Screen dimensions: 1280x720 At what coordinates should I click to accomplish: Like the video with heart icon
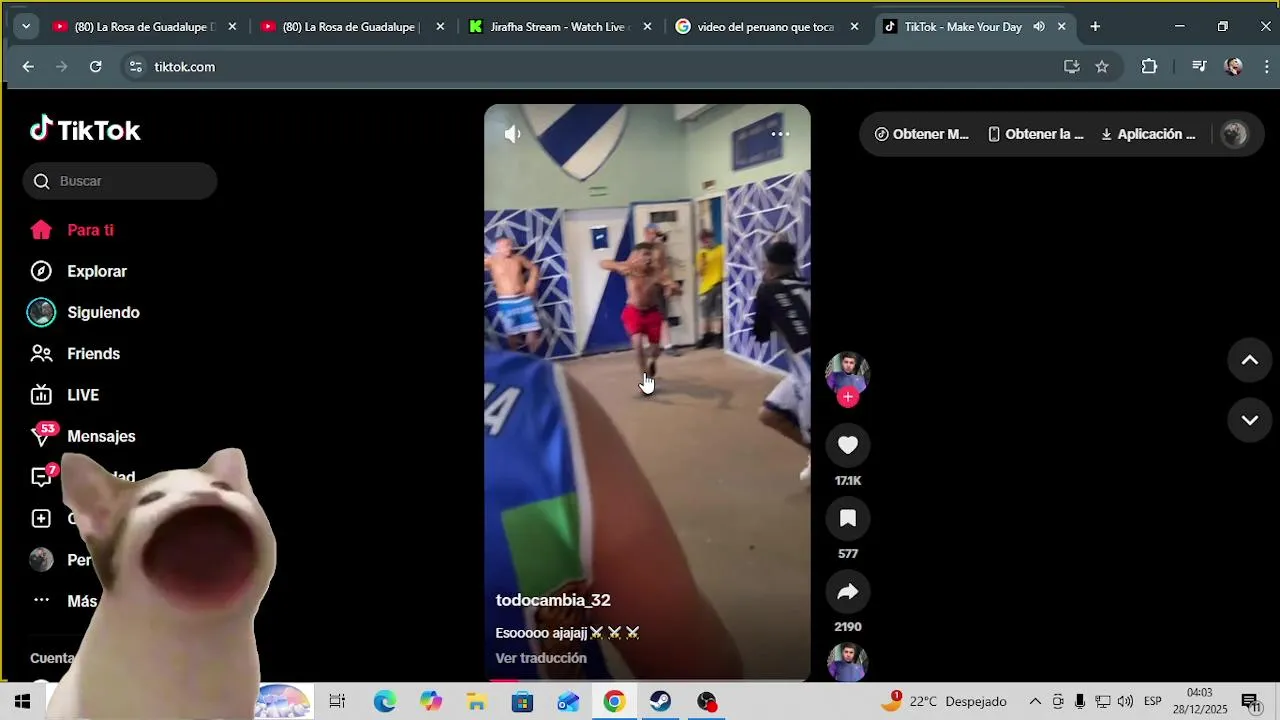[x=848, y=445]
